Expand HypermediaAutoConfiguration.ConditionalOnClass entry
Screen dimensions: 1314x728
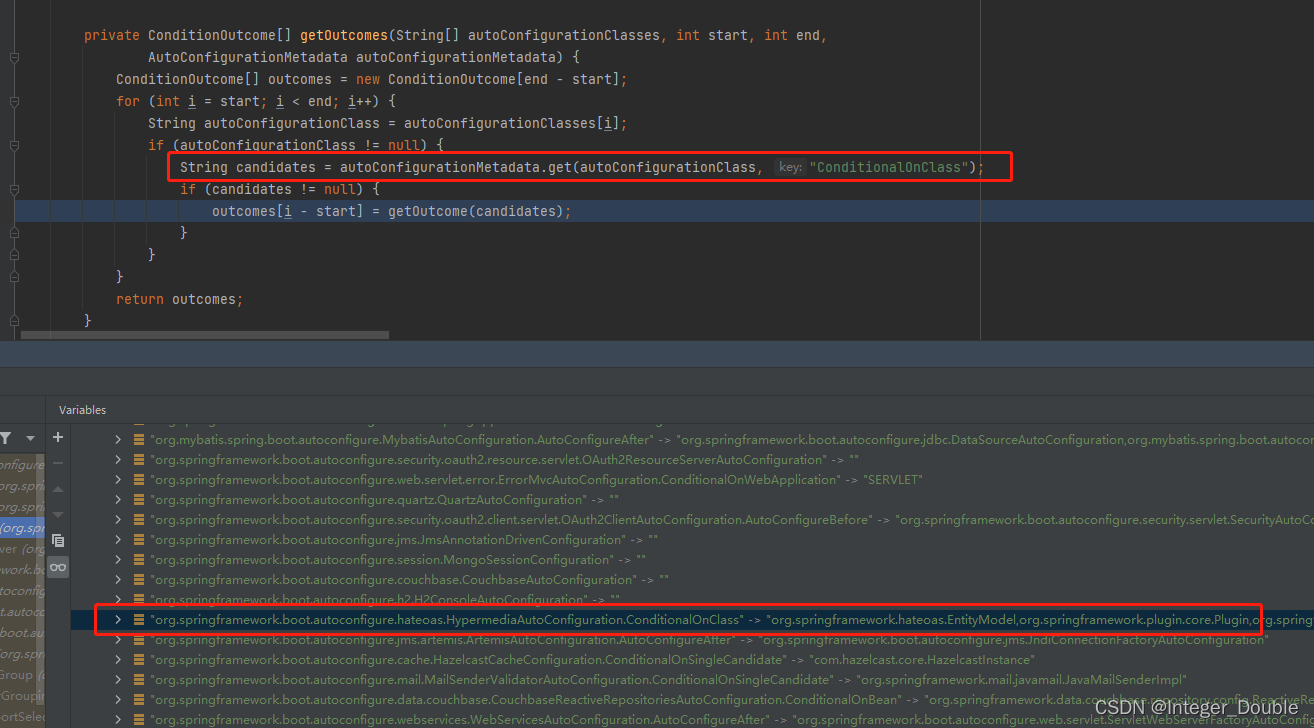pyautogui.click(x=118, y=620)
